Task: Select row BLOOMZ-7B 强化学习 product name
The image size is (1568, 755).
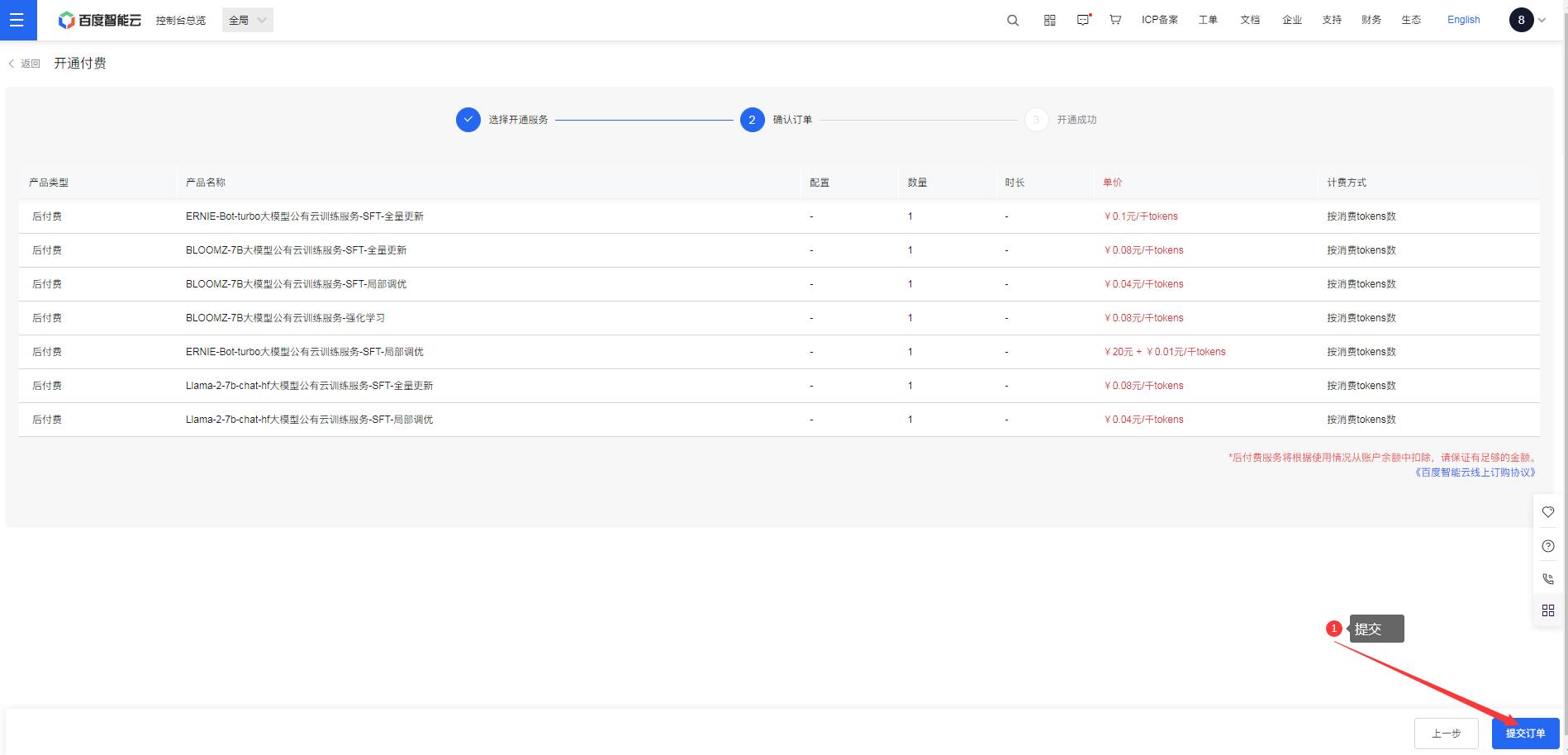Action: [x=285, y=318]
